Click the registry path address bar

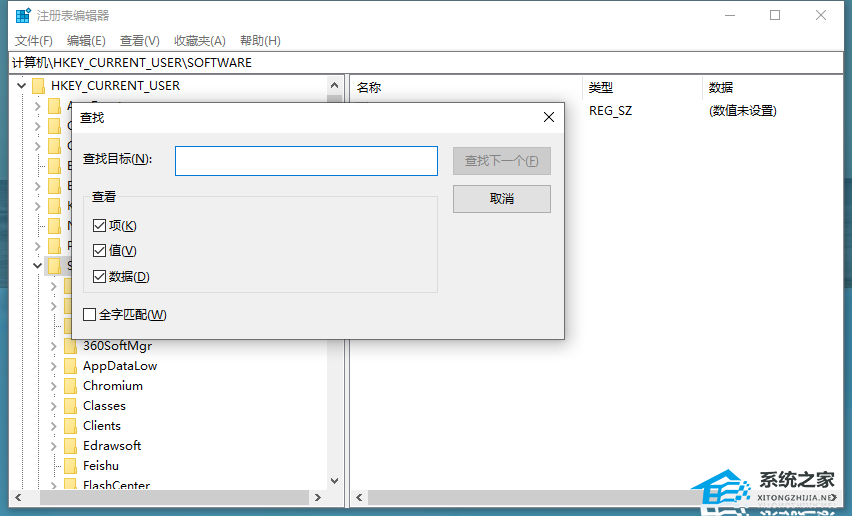[426, 63]
